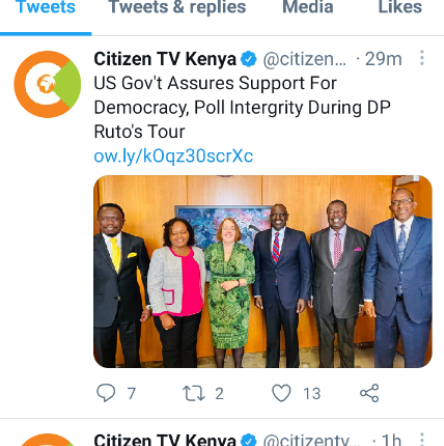This screenshot has width=444, height=446.
Task: Switch to the Tweets tab
Action: click(46, 7)
